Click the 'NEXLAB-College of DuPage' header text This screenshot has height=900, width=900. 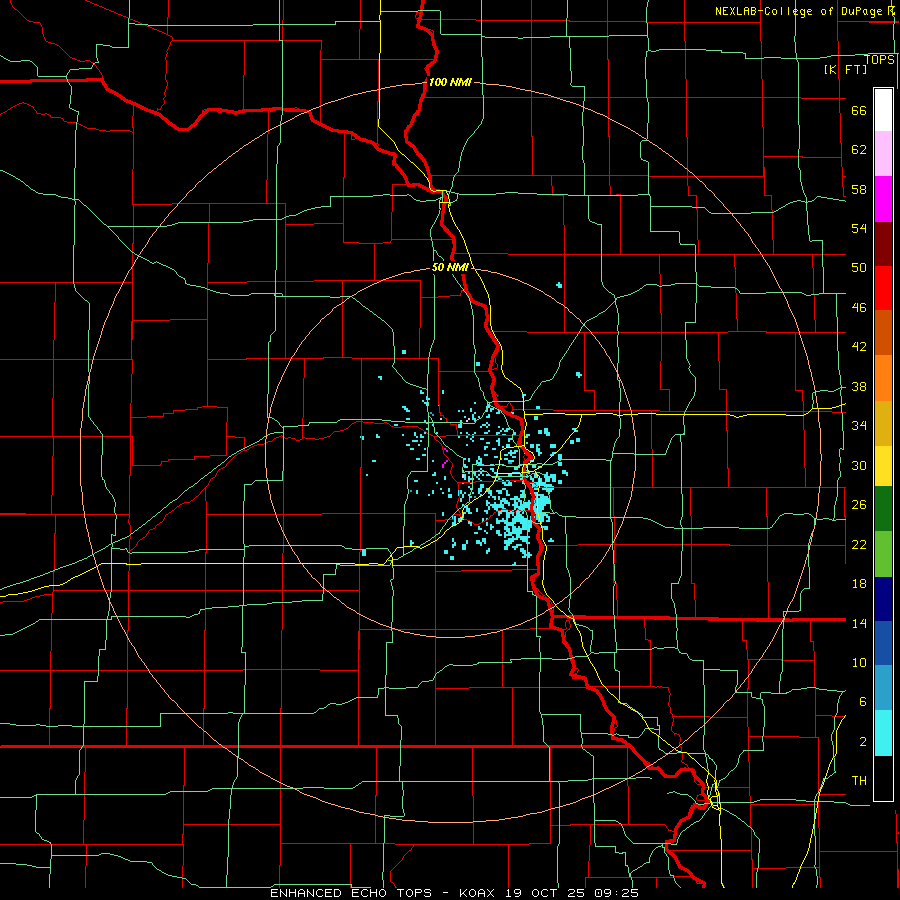pos(799,11)
